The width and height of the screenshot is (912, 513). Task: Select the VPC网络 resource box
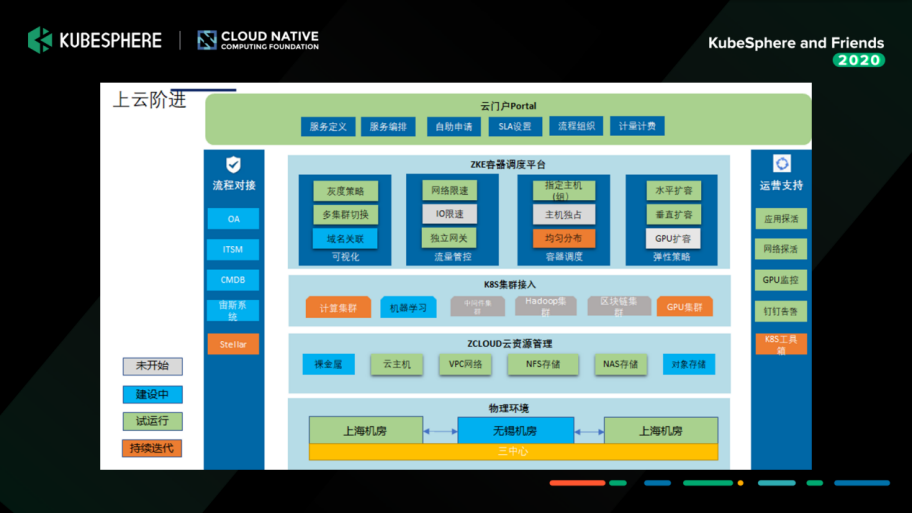click(464, 364)
